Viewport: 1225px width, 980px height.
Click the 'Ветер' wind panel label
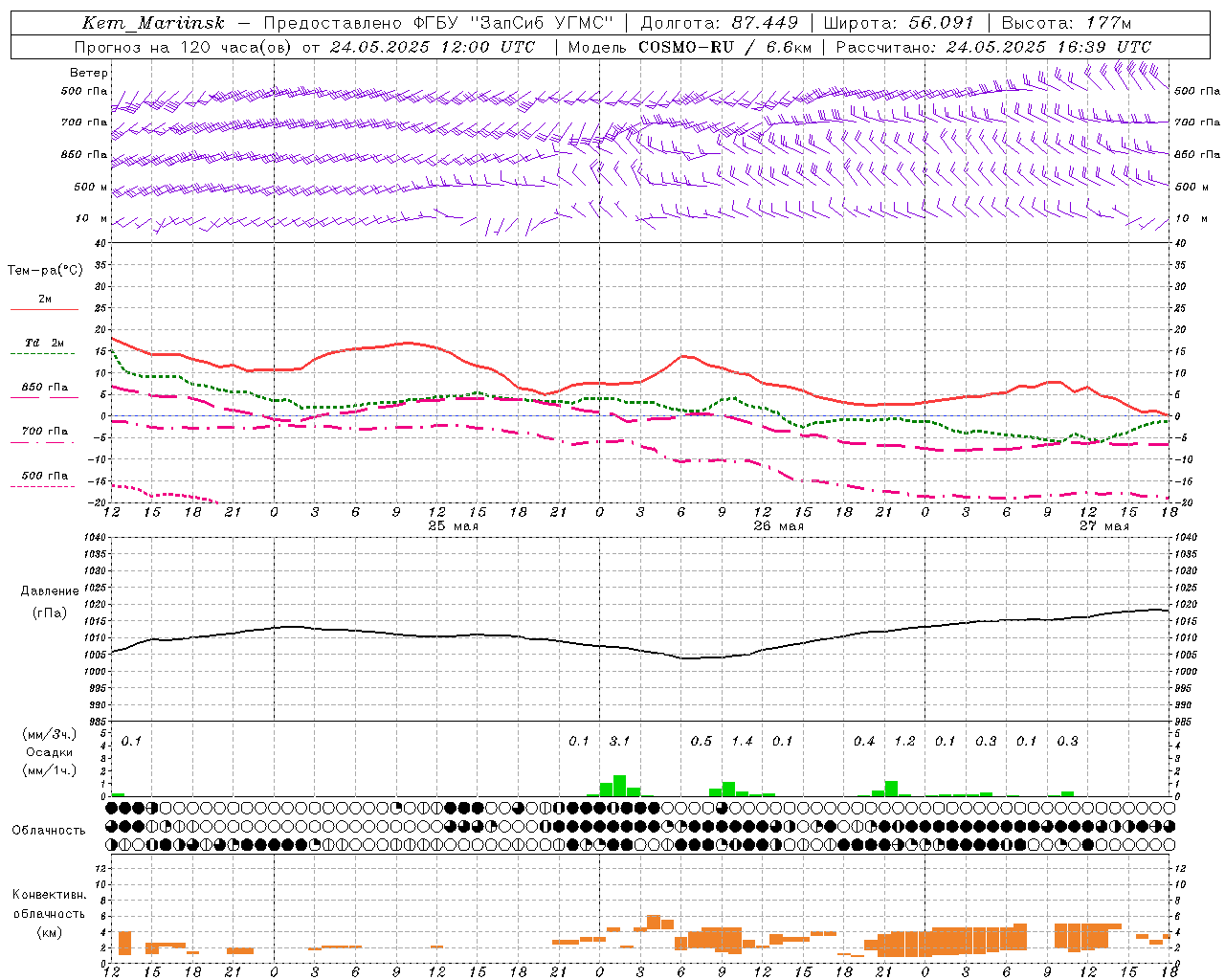[x=89, y=73]
